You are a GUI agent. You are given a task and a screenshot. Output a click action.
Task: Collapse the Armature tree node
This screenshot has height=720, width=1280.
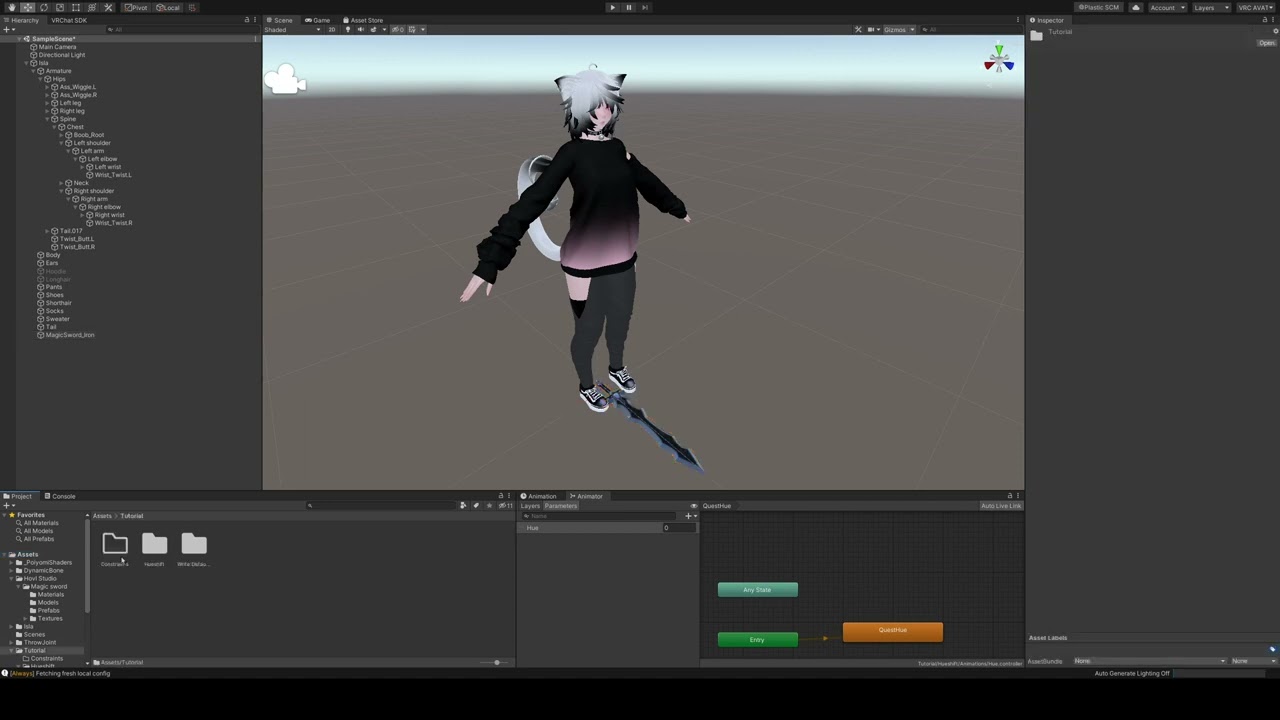pyautogui.click(x=35, y=71)
